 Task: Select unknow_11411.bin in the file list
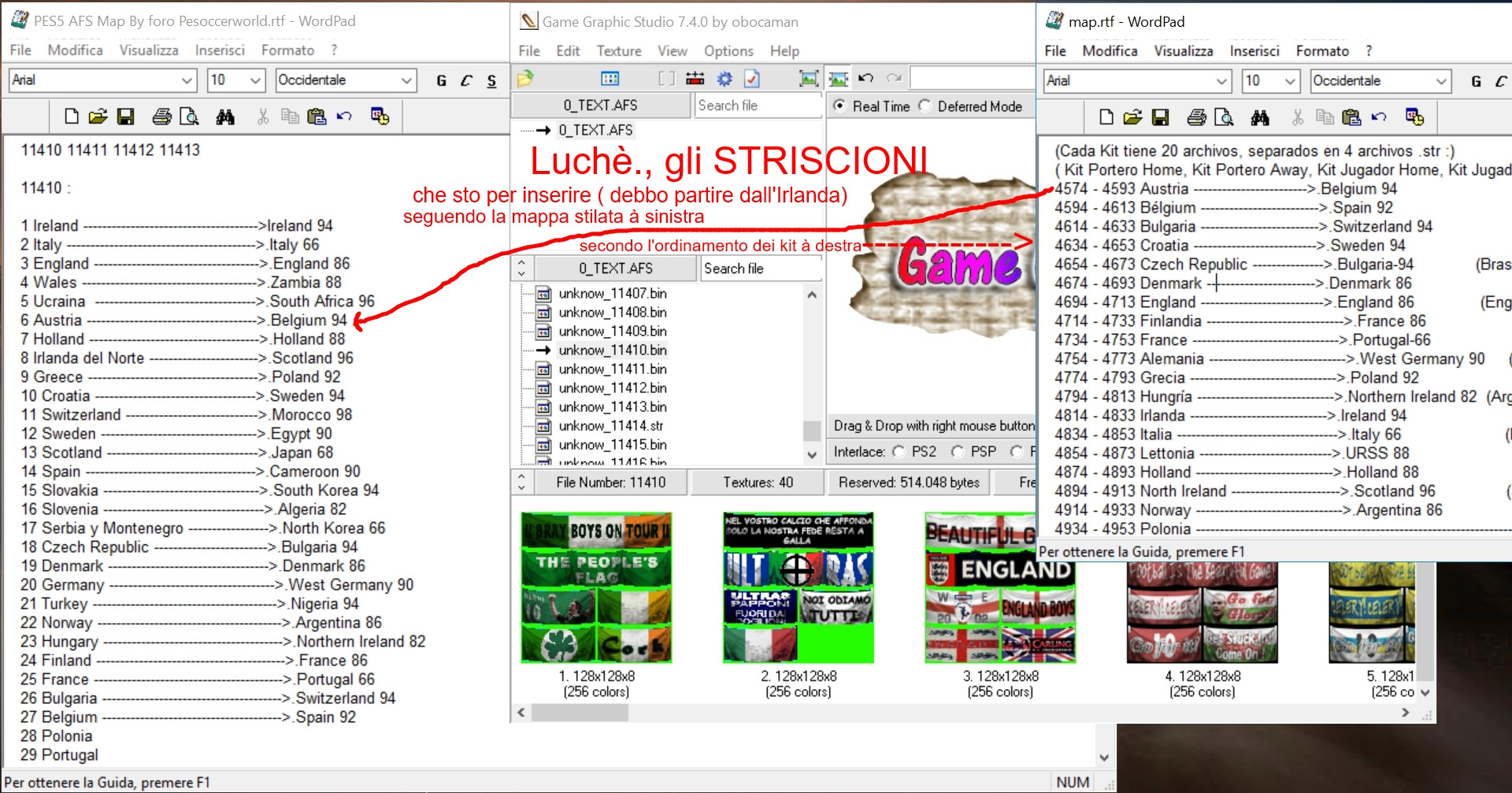[x=612, y=369]
